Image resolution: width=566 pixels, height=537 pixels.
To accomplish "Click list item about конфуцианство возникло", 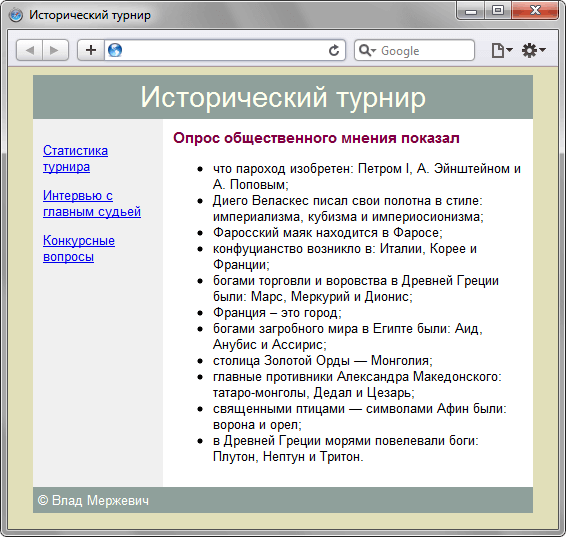I will 345,257.
